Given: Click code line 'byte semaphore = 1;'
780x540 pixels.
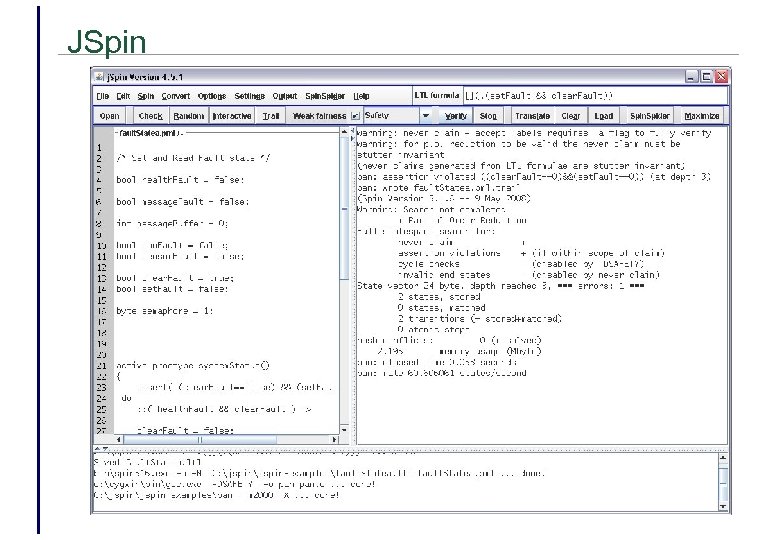Looking at the screenshot, I should pos(165,310).
